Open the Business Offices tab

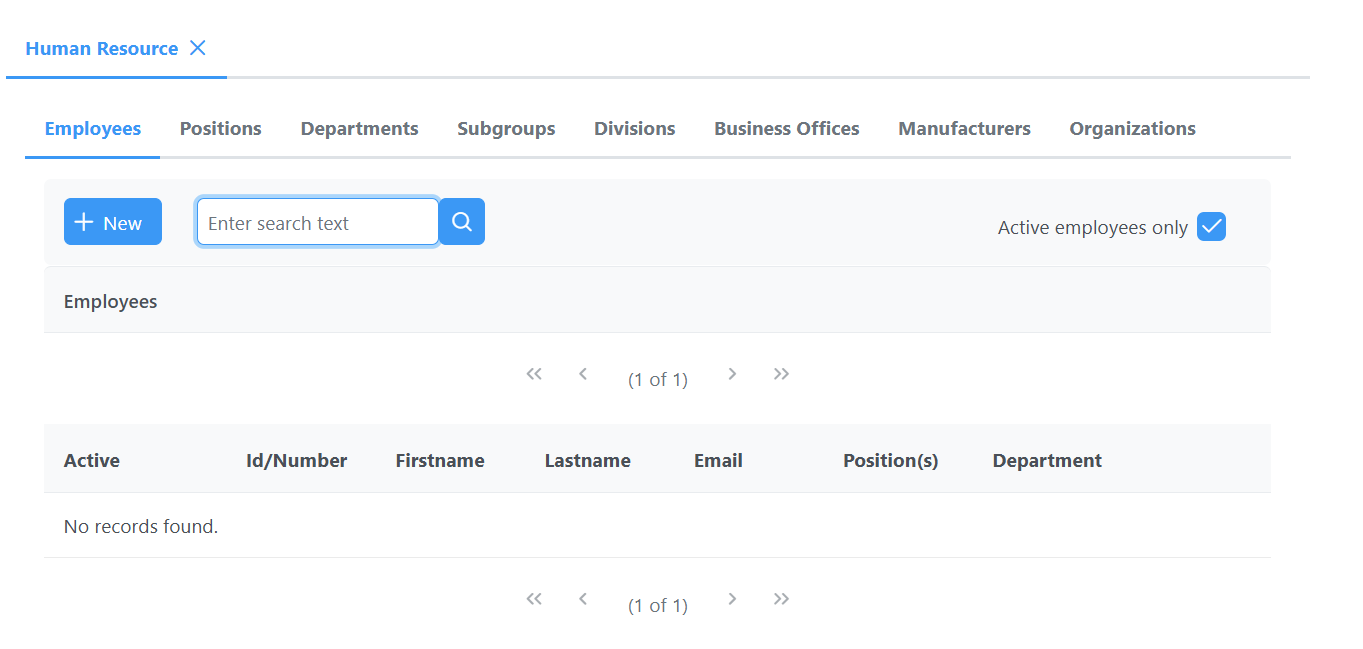coord(786,129)
